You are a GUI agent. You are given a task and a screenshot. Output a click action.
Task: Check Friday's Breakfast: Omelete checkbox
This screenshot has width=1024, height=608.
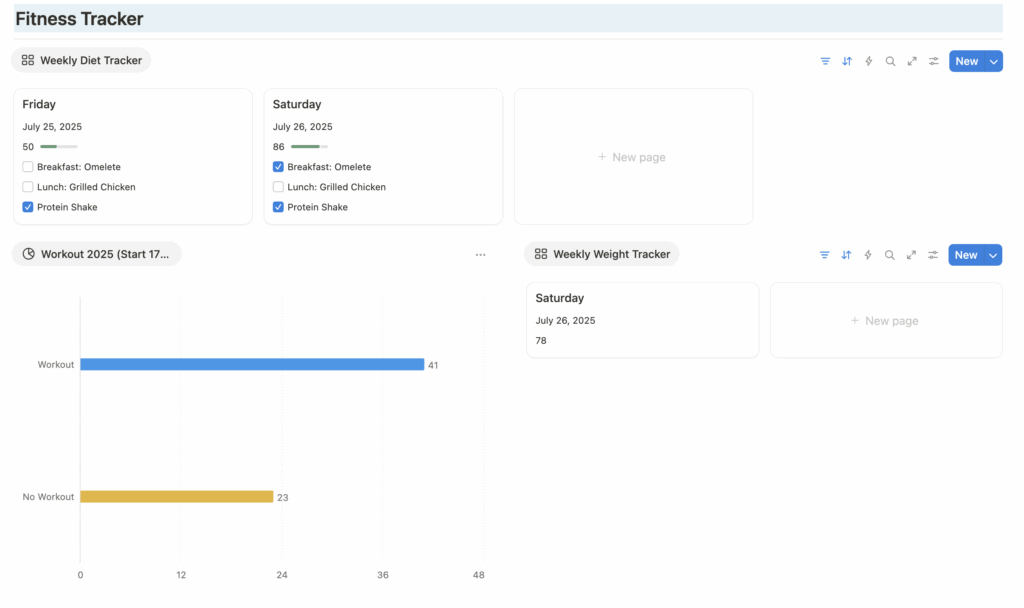pyautogui.click(x=28, y=167)
